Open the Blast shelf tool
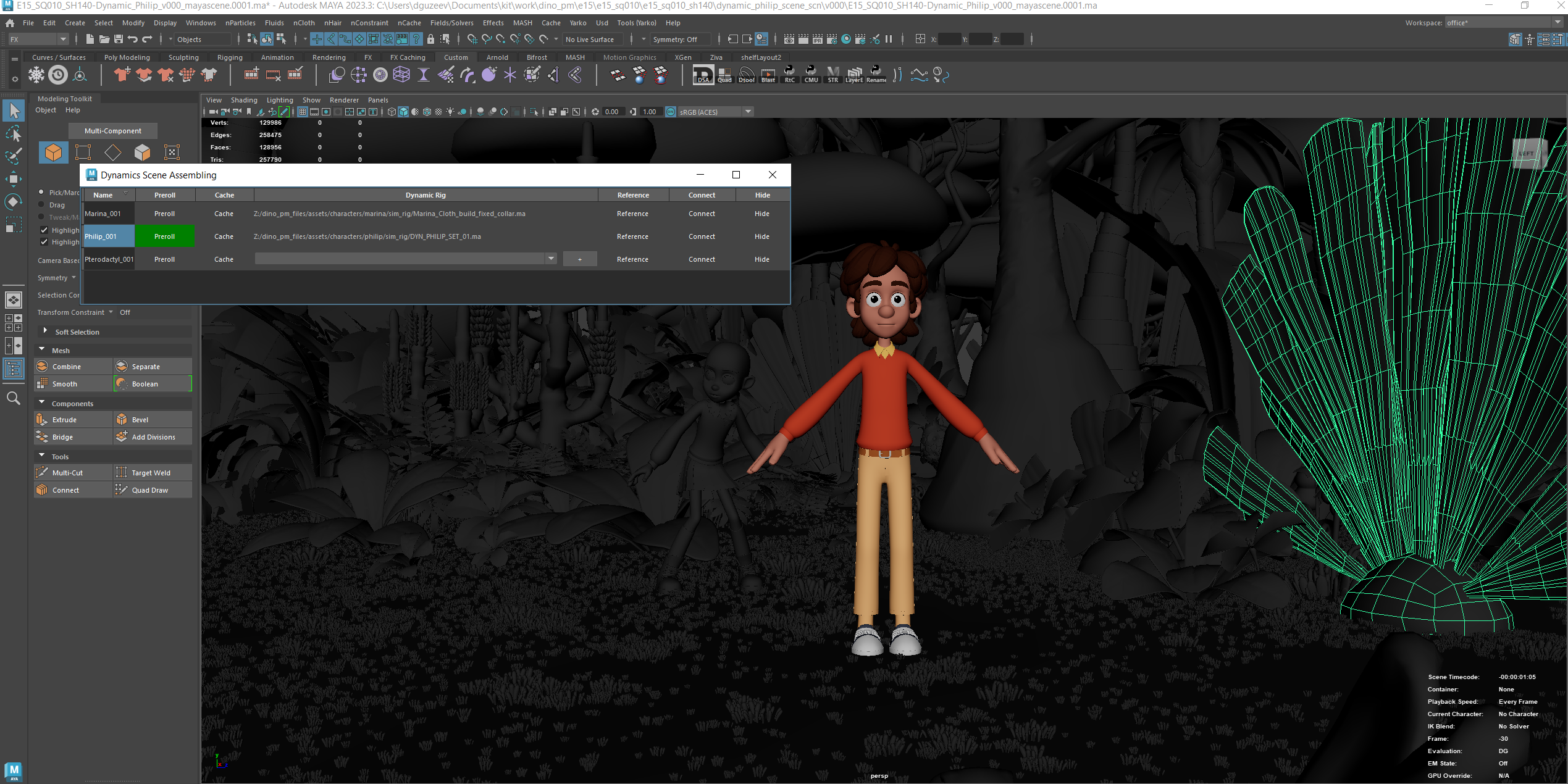The width and height of the screenshot is (1568, 784). (x=768, y=75)
